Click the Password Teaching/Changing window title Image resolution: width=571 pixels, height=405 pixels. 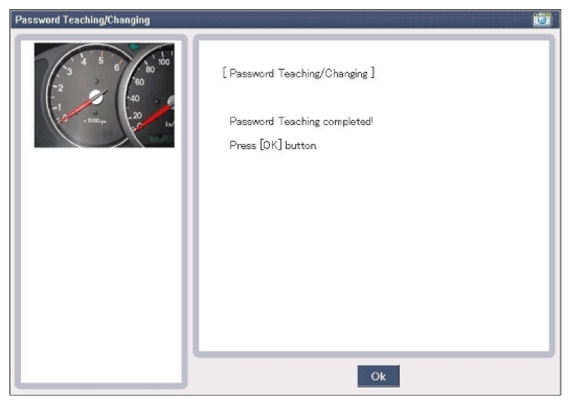(x=83, y=20)
